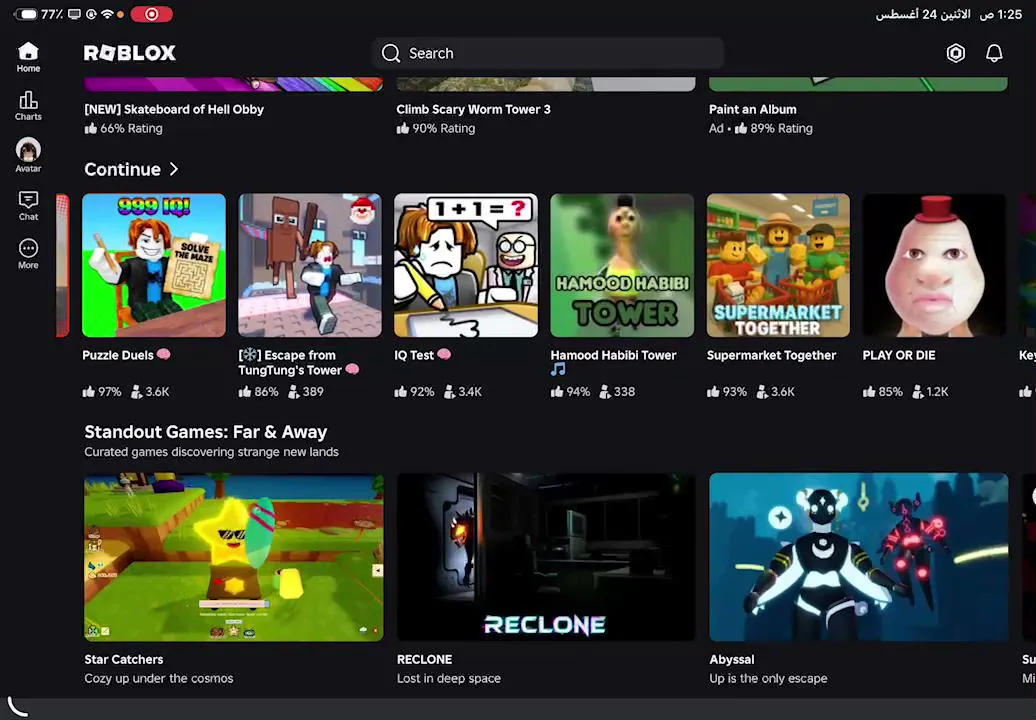
Task: Click 'Cozy up under the cosmos' subtitle
Action: (x=159, y=678)
